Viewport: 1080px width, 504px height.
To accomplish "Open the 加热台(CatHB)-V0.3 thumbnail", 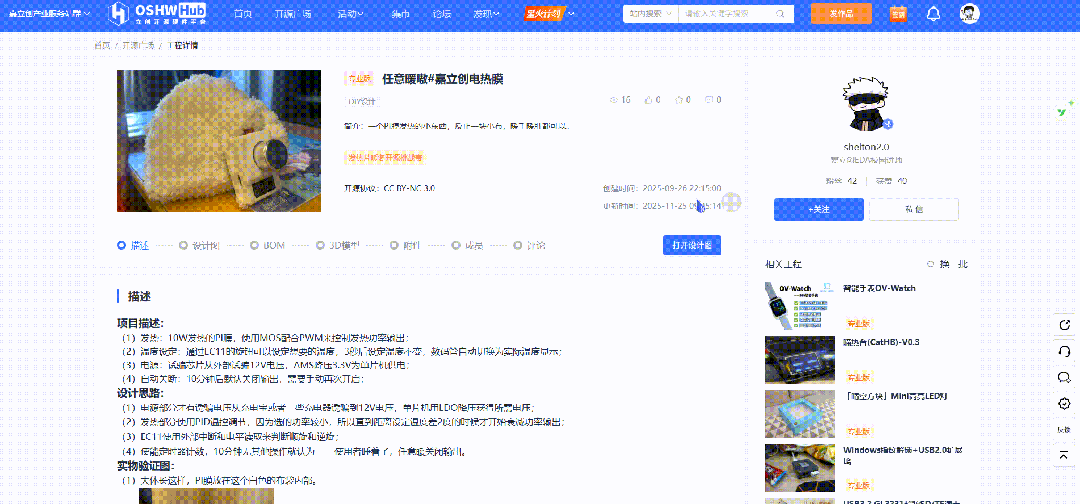I will [x=800, y=359].
